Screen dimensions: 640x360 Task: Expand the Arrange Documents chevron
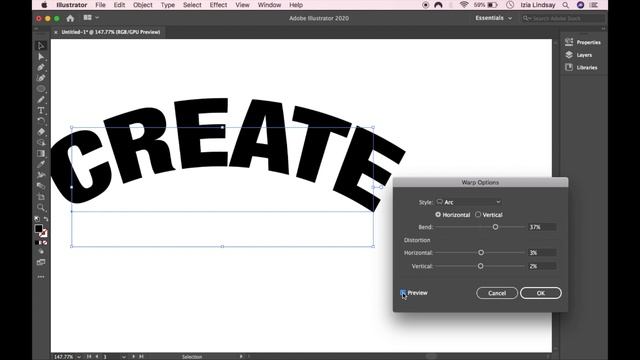[x=97, y=18]
